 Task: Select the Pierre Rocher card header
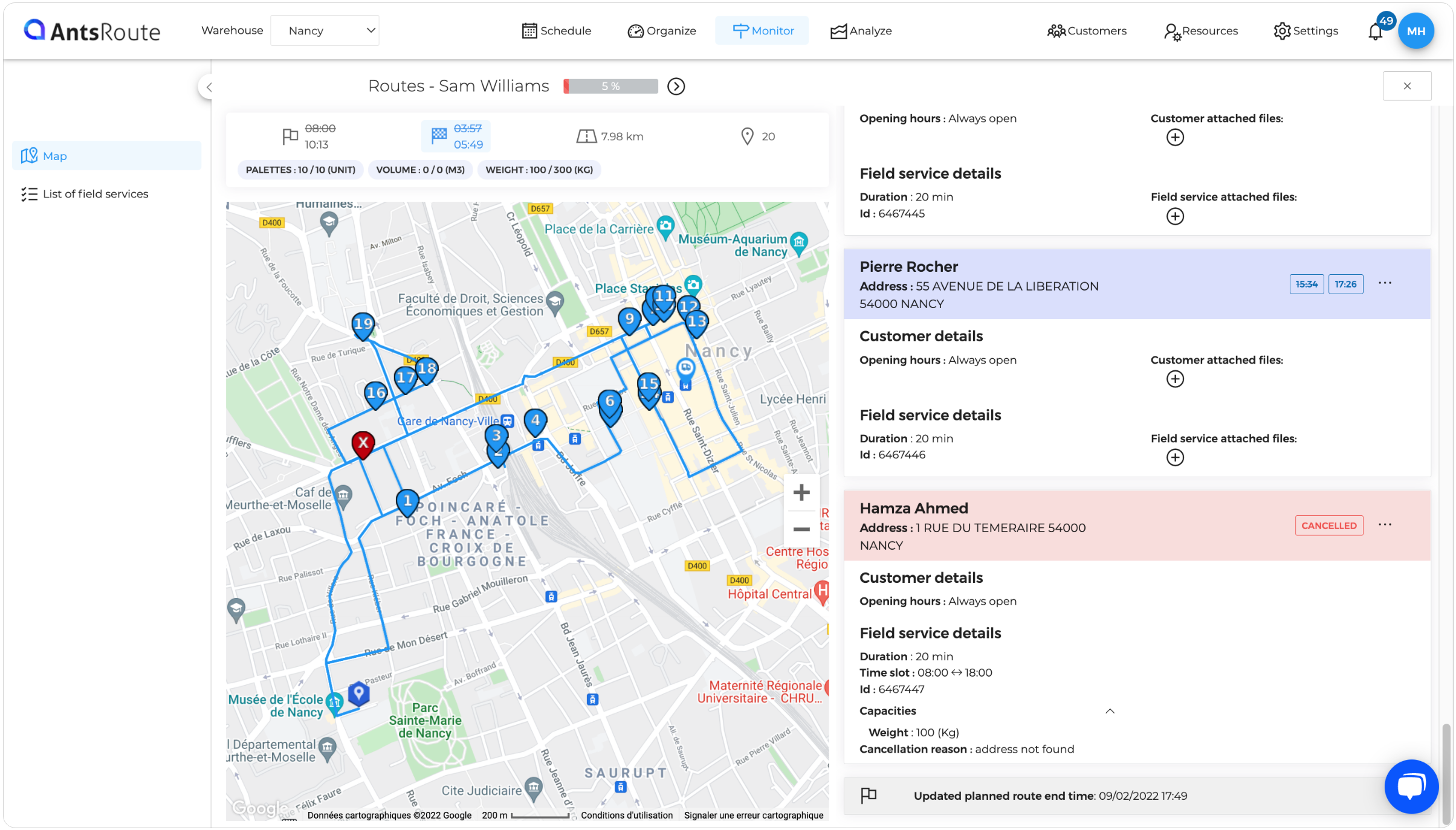pos(1136,284)
